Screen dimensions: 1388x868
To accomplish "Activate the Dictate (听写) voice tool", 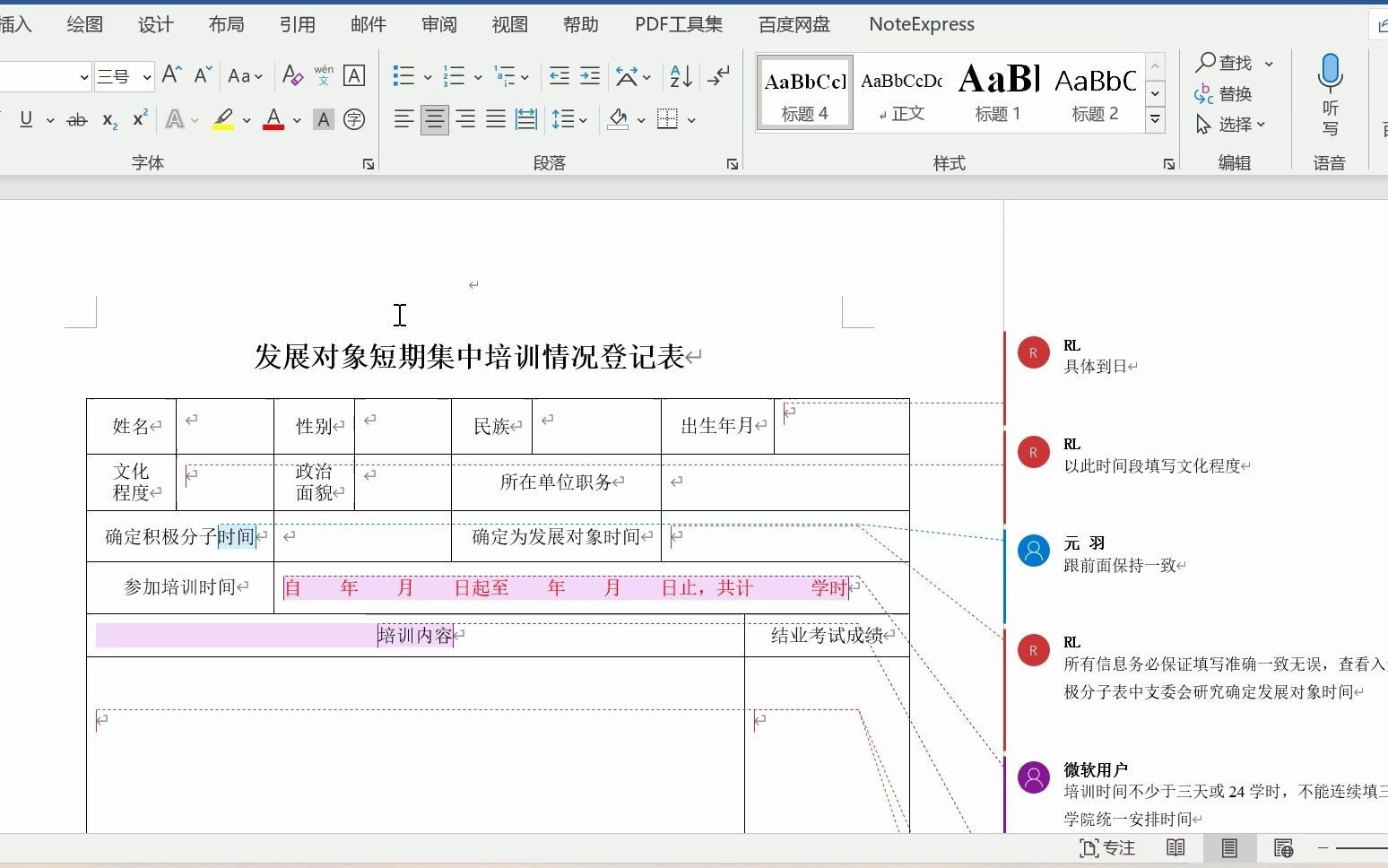I will [1330, 94].
